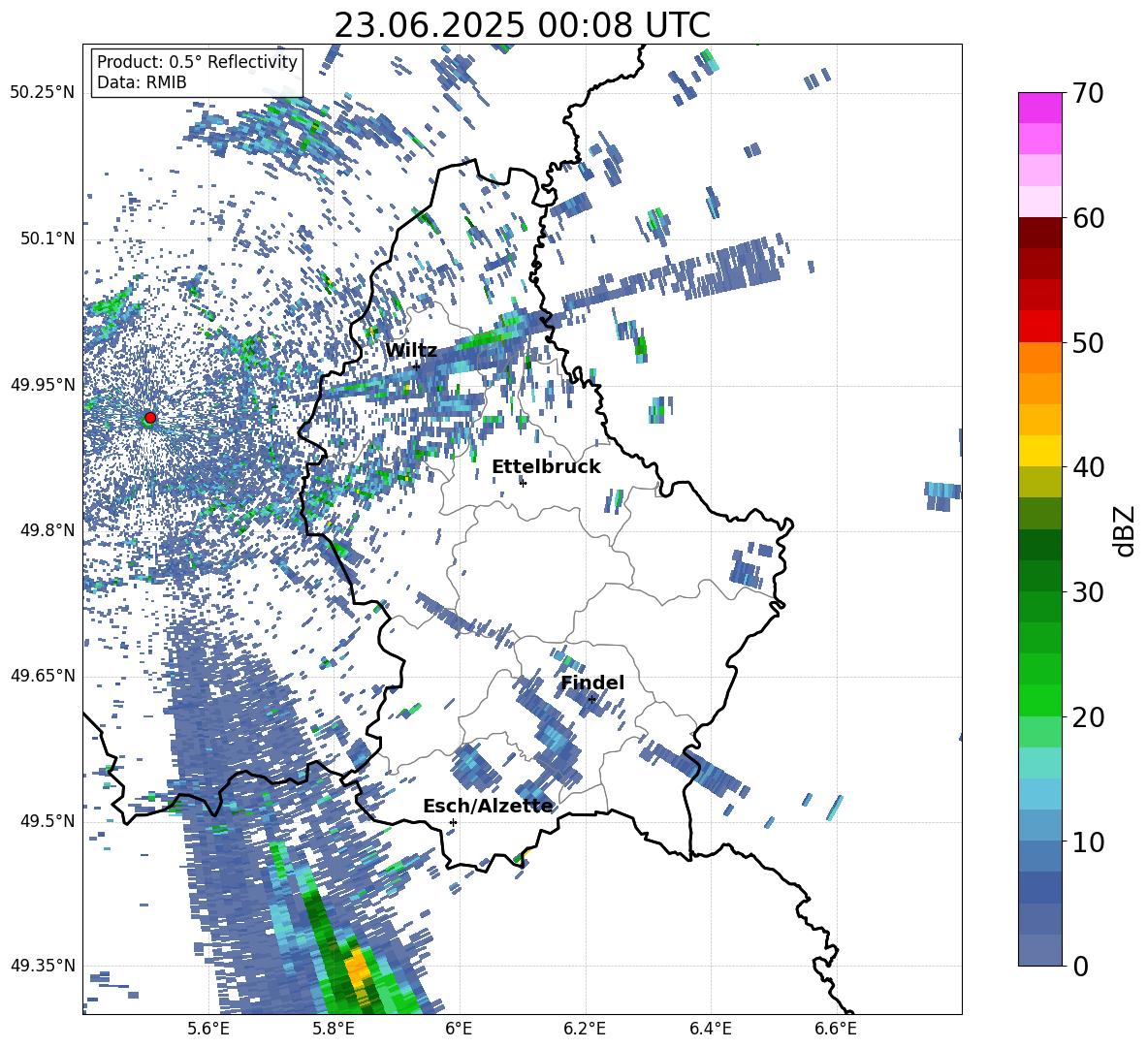Click the 0 value on the colorbar

coord(1080,966)
